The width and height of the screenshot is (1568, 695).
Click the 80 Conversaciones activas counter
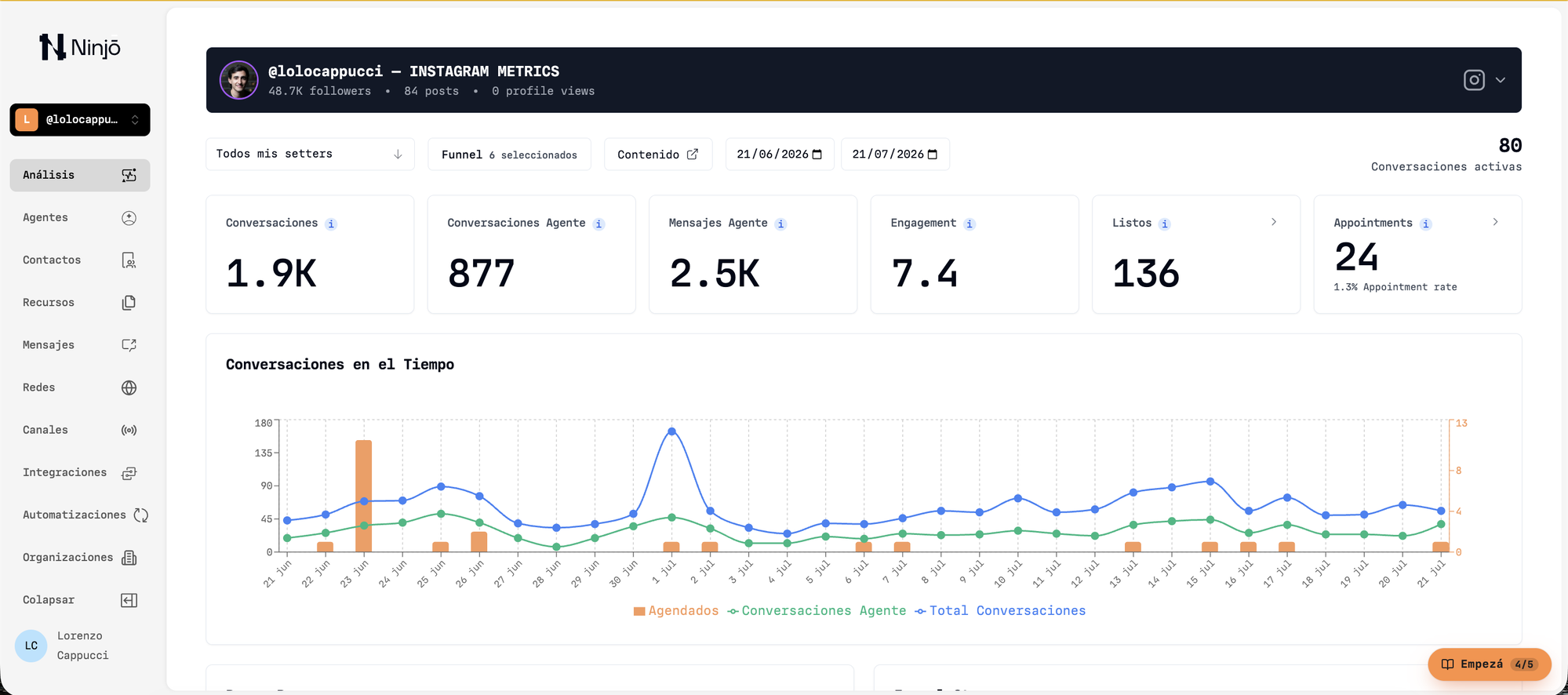1446,155
